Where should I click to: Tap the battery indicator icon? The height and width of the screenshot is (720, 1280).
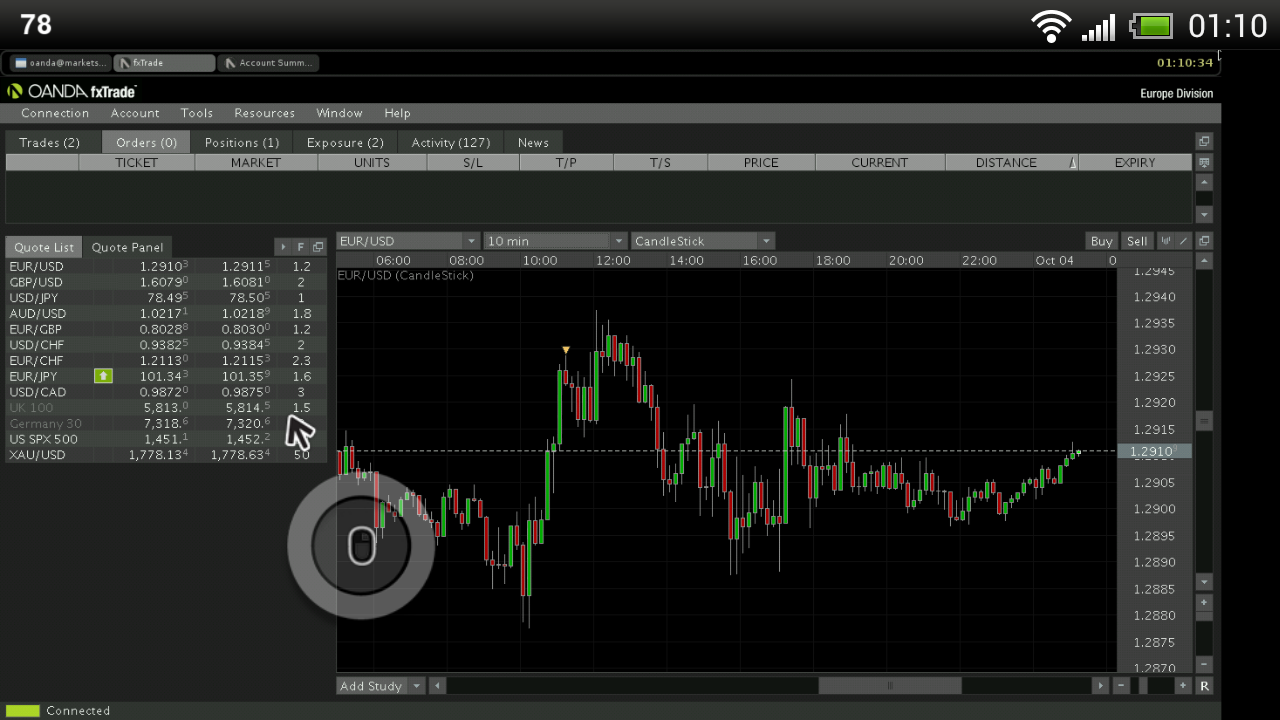[1152, 26]
